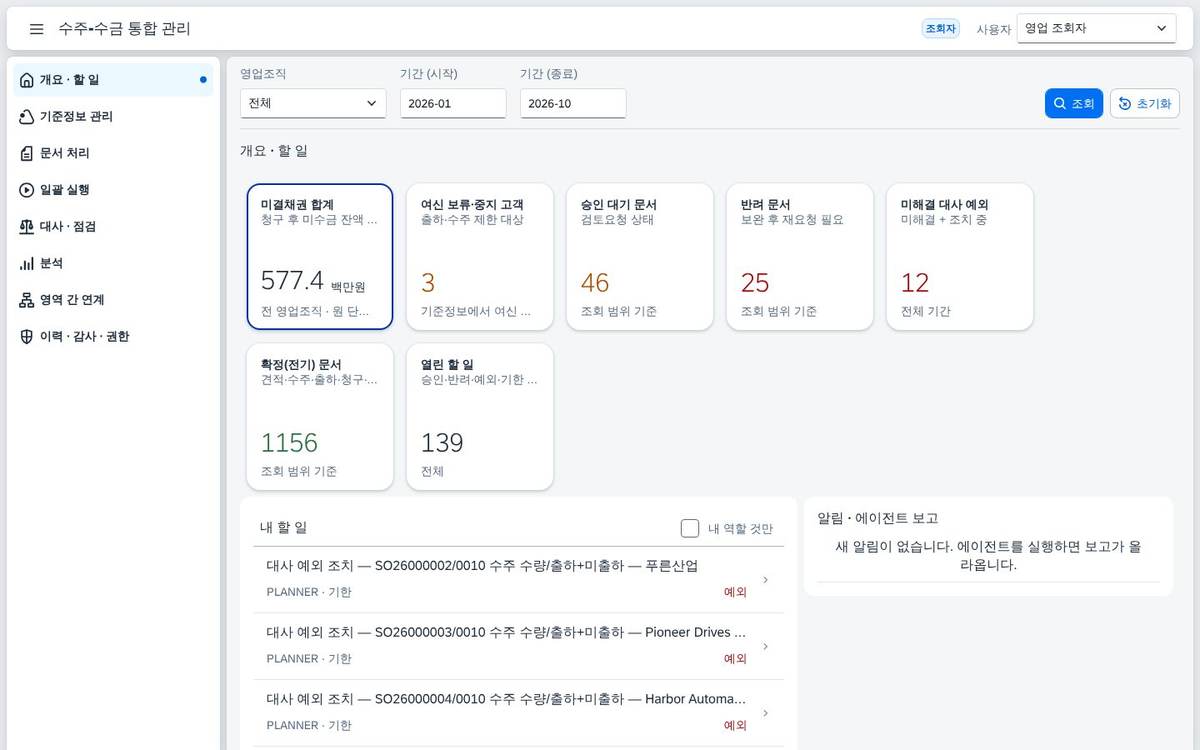Open task SO26000003/0010 Pioneer Drives
The height and width of the screenshot is (750, 1200).
(518, 646)
